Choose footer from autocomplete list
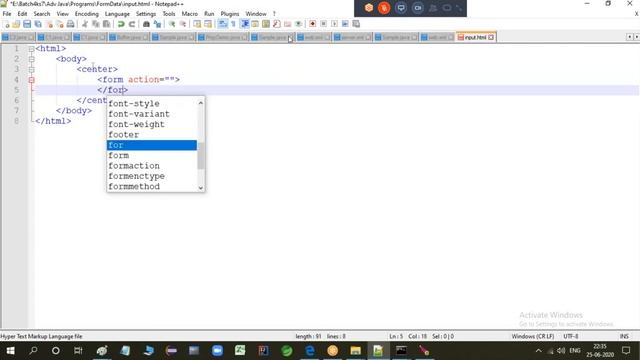Image resolution: width=640 pixels, height=360 pixels. click(x=152, y=135)
